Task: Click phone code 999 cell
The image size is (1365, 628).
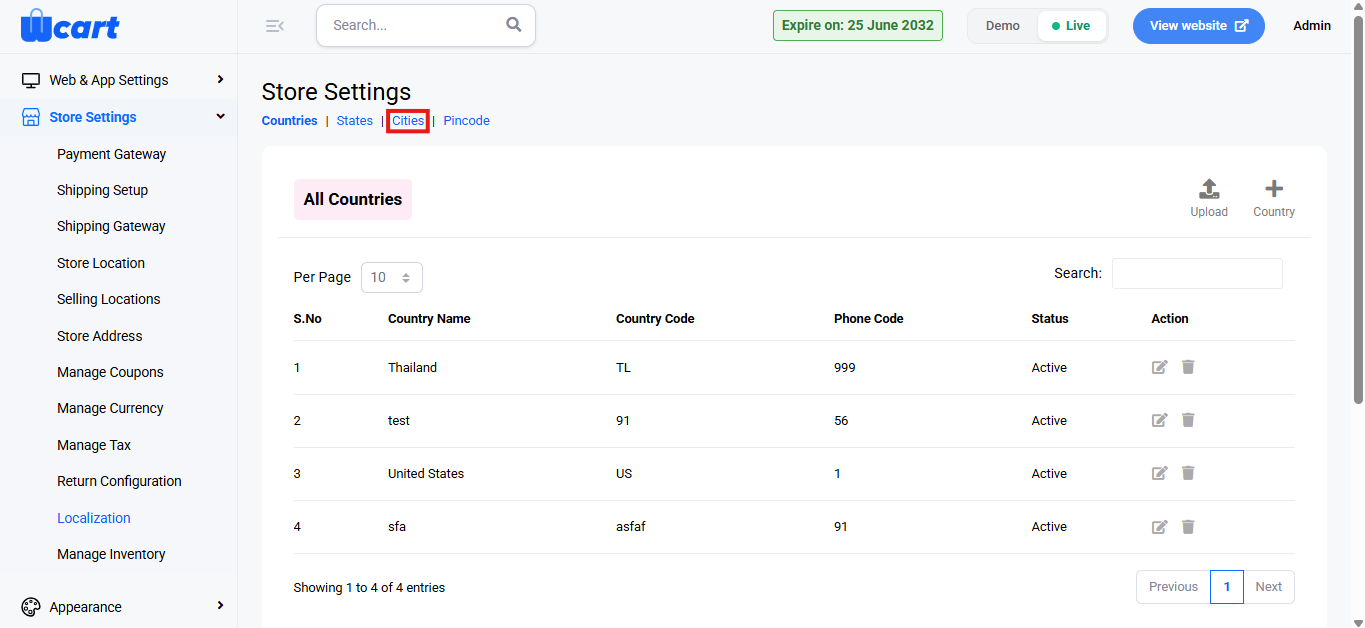Action: 845,368
